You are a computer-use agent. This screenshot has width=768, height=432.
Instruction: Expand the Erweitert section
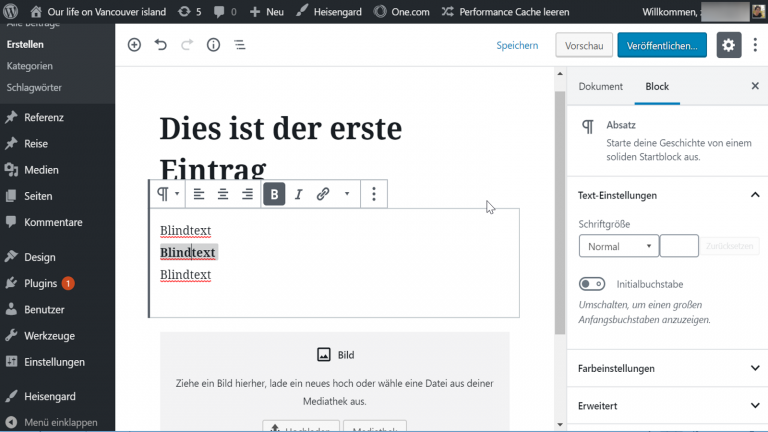[668, 406]
